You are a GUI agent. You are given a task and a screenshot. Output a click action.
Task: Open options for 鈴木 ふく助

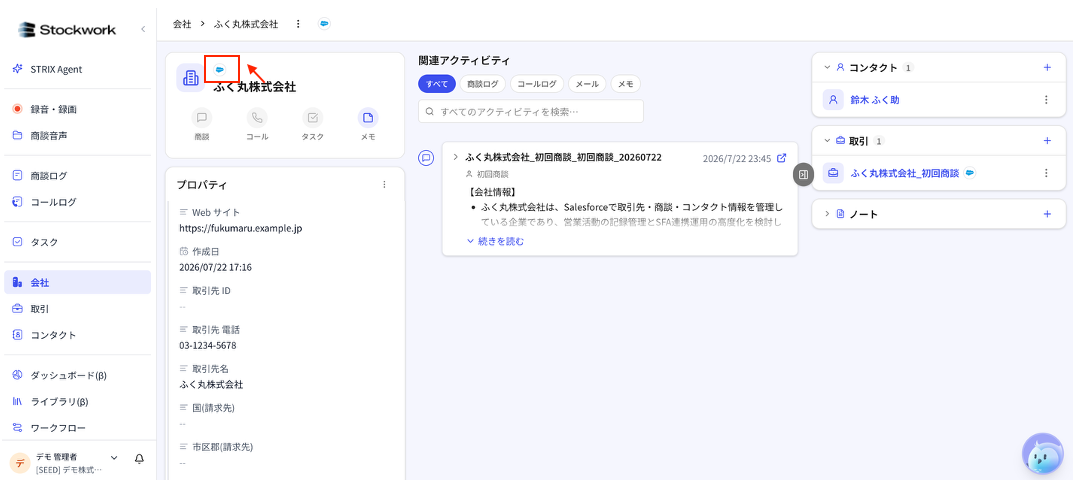pyautogui.click(x=1046, y=100)
